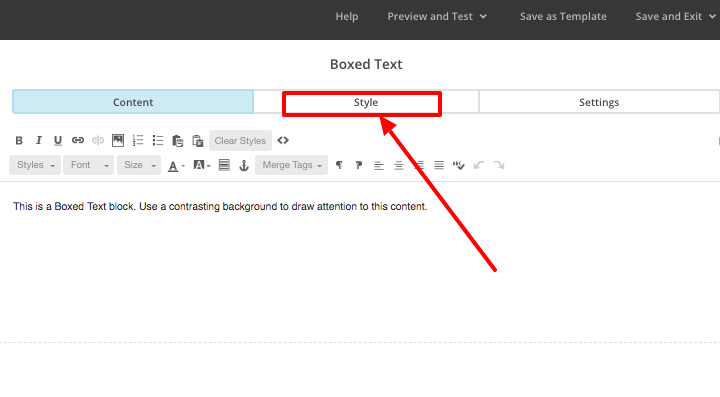The height and width of the screenshot is (397, 720).
Task: Center align the text
Action: point(399,165)
